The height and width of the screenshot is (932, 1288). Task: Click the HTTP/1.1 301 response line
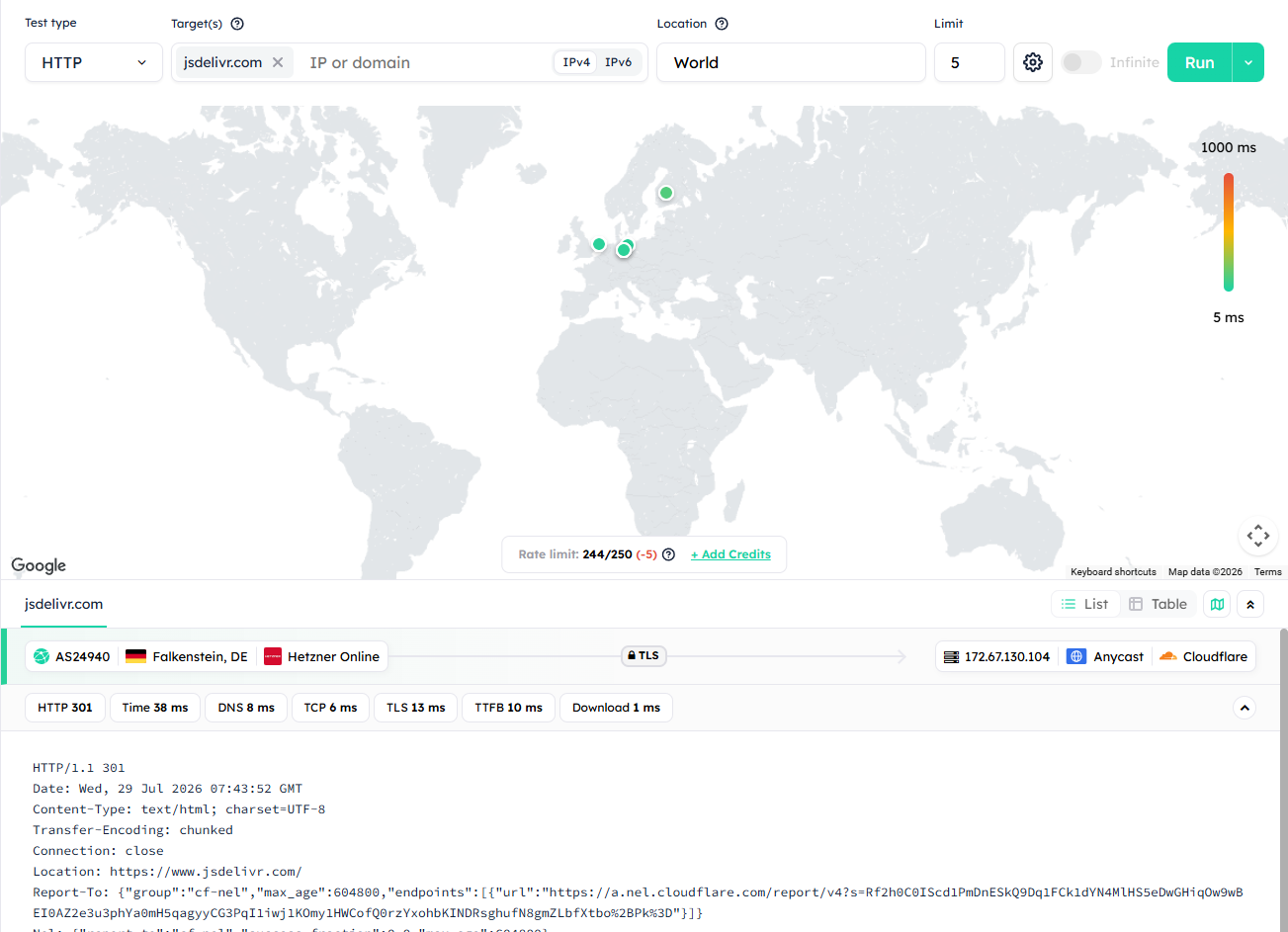tap(79, 768)
